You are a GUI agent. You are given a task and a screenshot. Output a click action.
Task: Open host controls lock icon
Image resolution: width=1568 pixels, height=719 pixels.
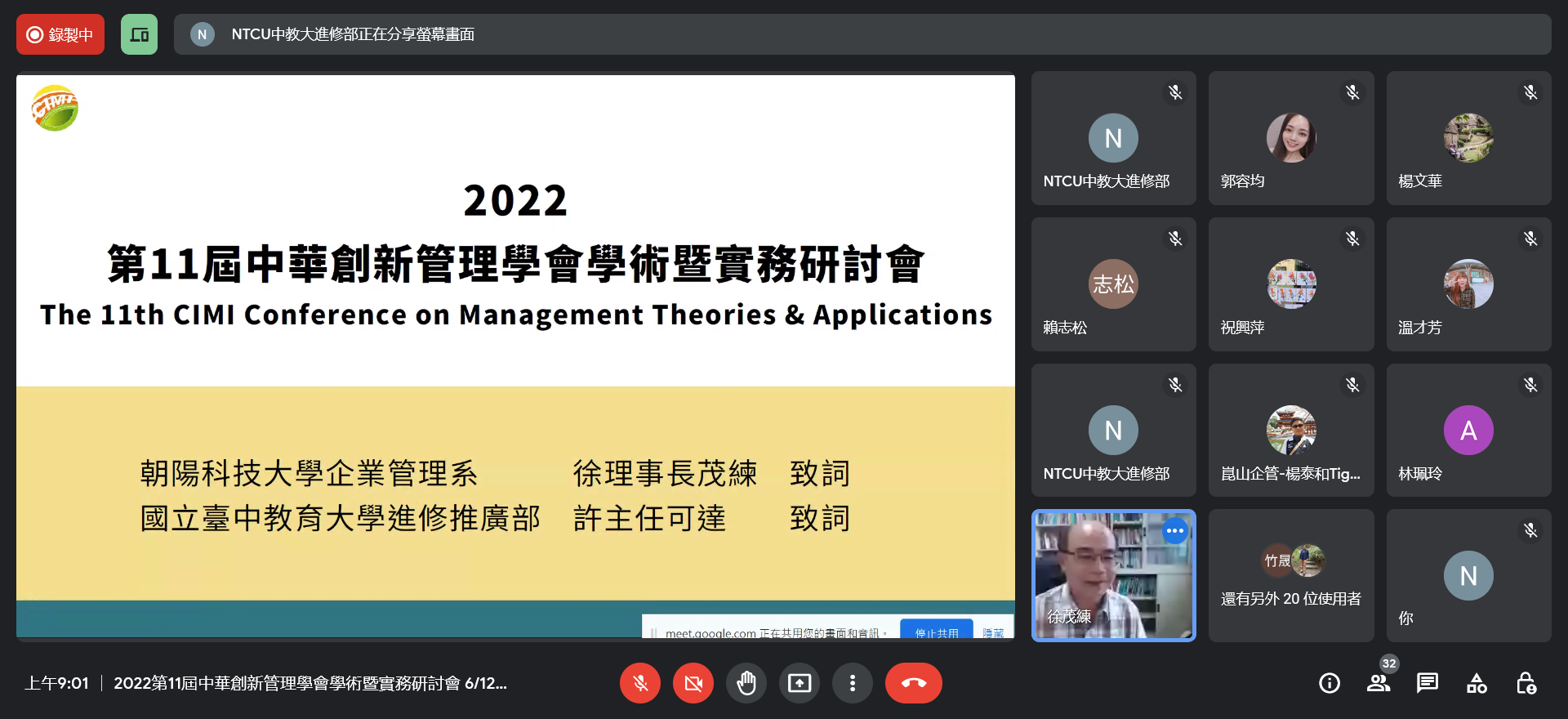tap(1526, 683)
